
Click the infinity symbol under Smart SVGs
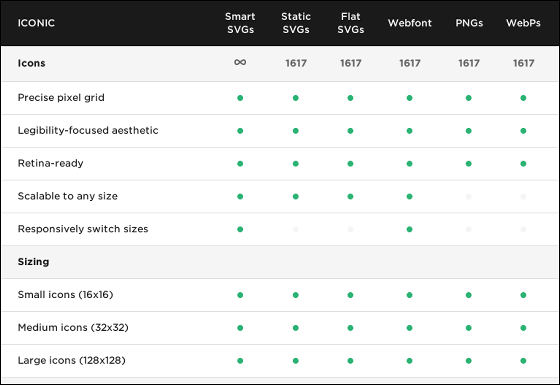[x=240, y=62]
